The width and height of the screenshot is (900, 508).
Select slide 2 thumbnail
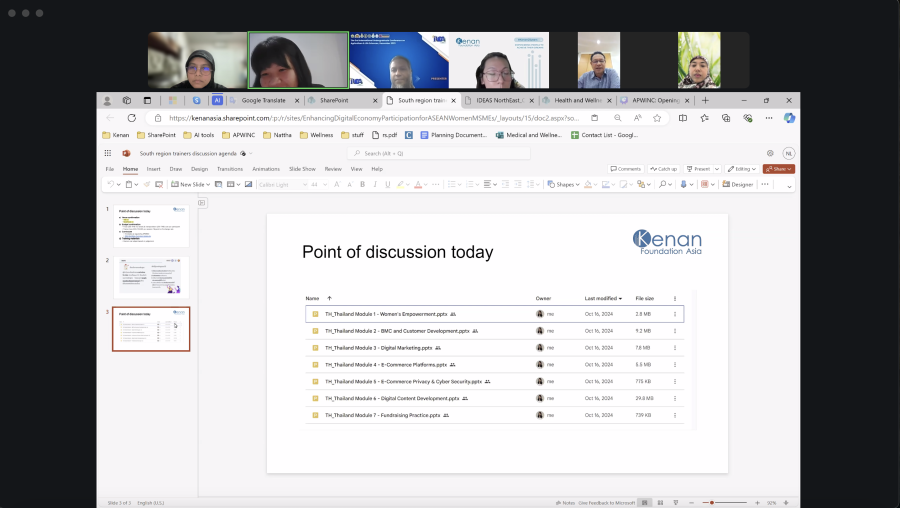[151, 277]
